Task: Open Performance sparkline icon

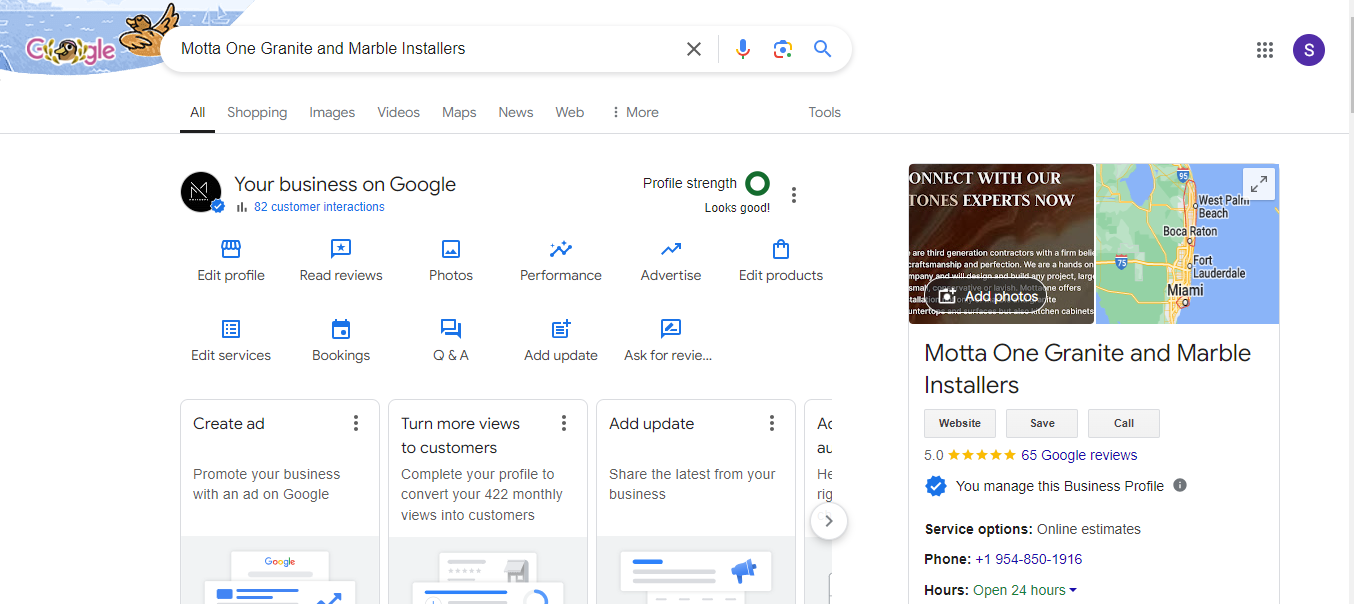Action: point(561,249)
